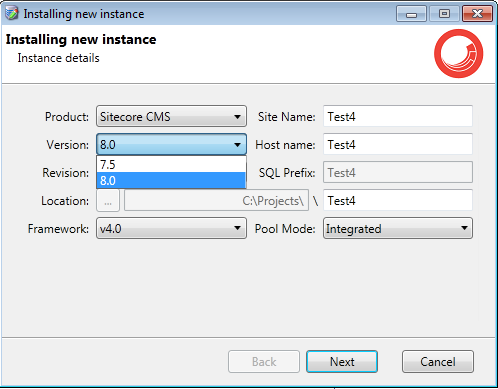Open the Product dropdown showing Sitecore CMS
The width and height of the screenshot is (498, 389).
pyautogui.click(x=171, y=116)
